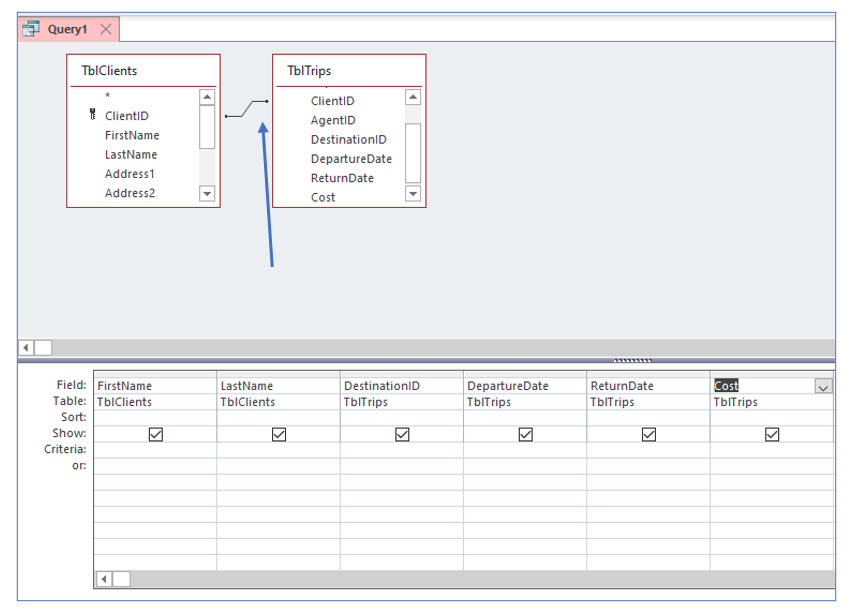Click the or cell under LastName
Image resolution: width=850 pixels, height=612 pixels.
coord(279,466)
